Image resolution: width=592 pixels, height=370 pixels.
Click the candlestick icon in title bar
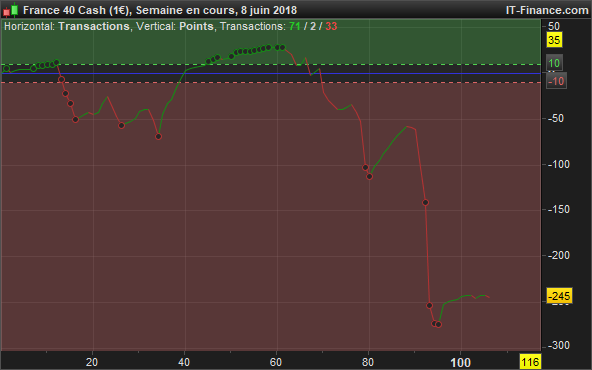(x=11, y=10)
